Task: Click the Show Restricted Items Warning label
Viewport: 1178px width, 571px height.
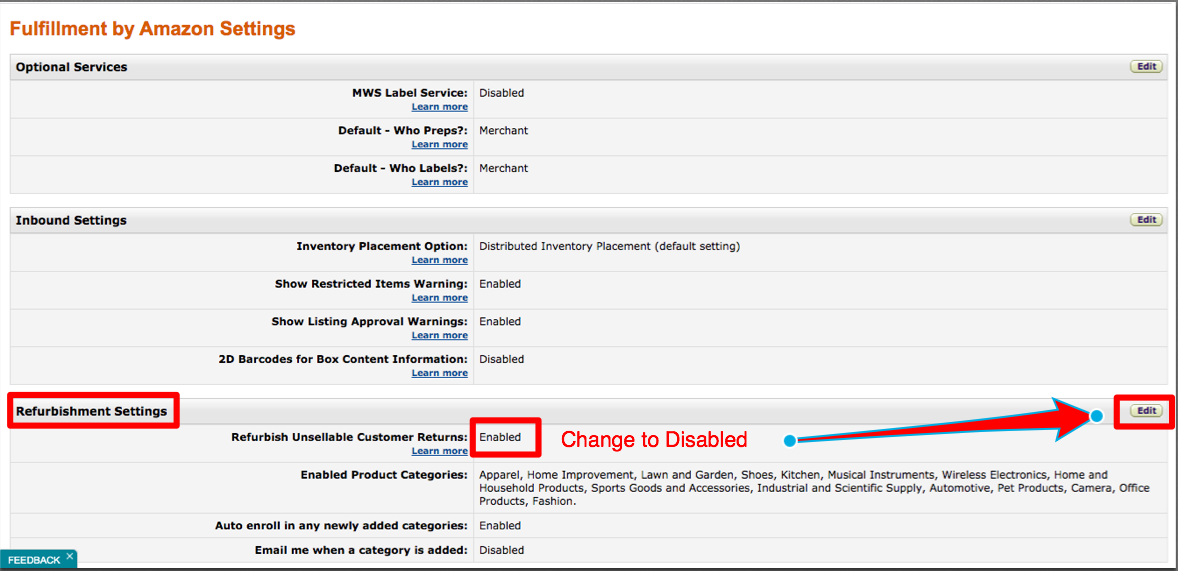Action: pyautogui.click(x=371, y=283)
